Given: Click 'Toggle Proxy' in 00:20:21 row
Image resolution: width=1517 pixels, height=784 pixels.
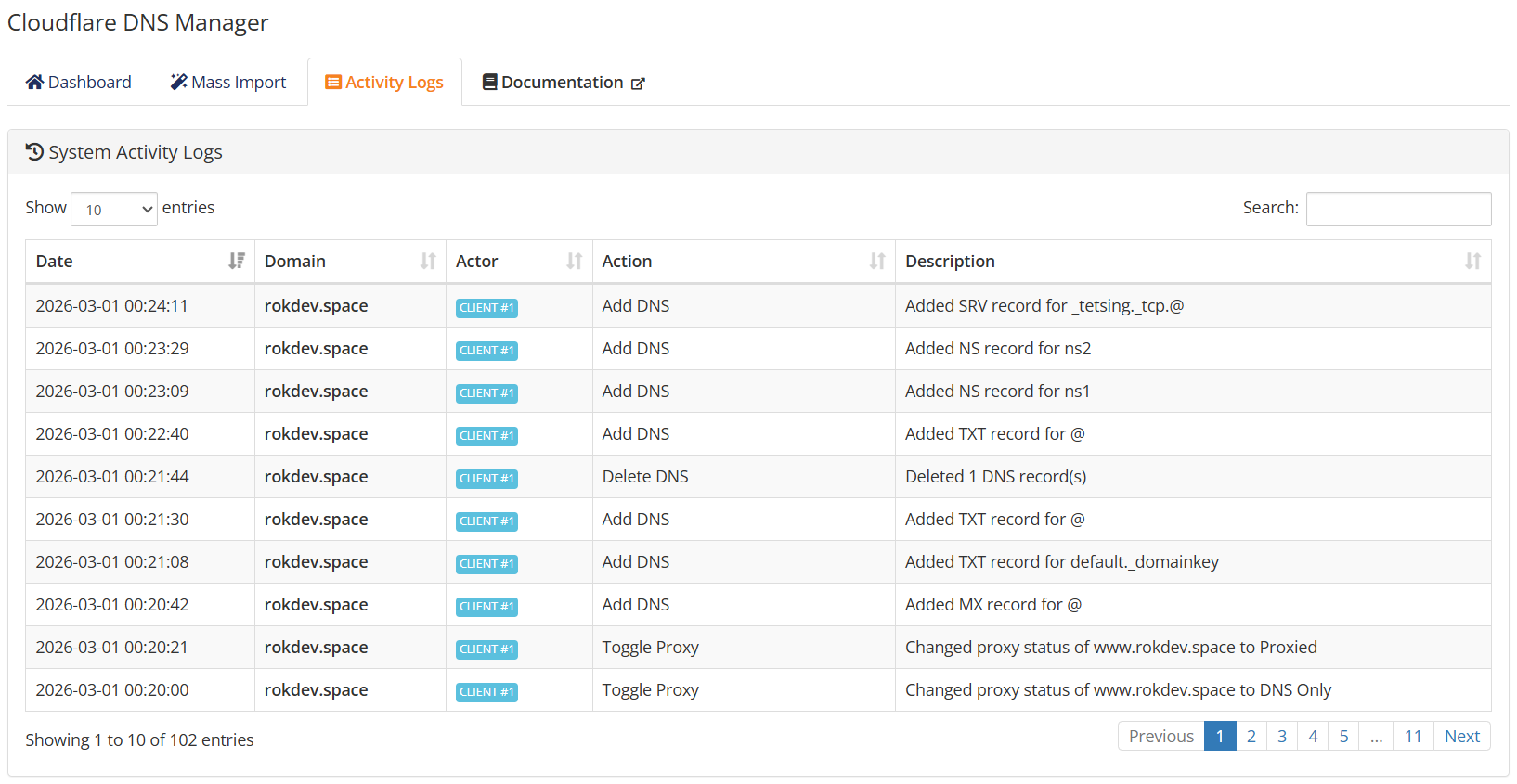Looking at the screenshot, I should [651, 647].
